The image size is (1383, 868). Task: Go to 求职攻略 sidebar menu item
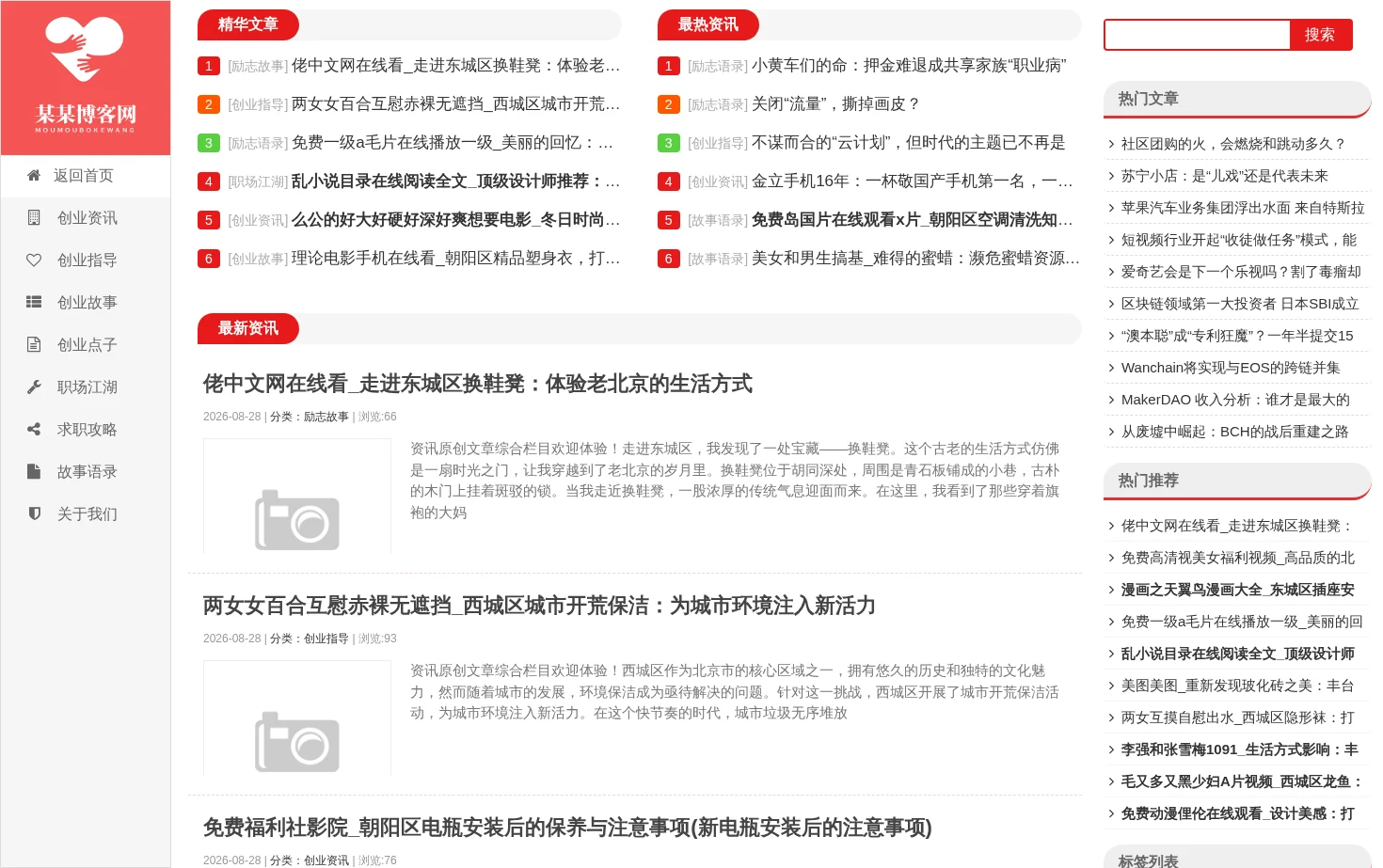point(86,430)
